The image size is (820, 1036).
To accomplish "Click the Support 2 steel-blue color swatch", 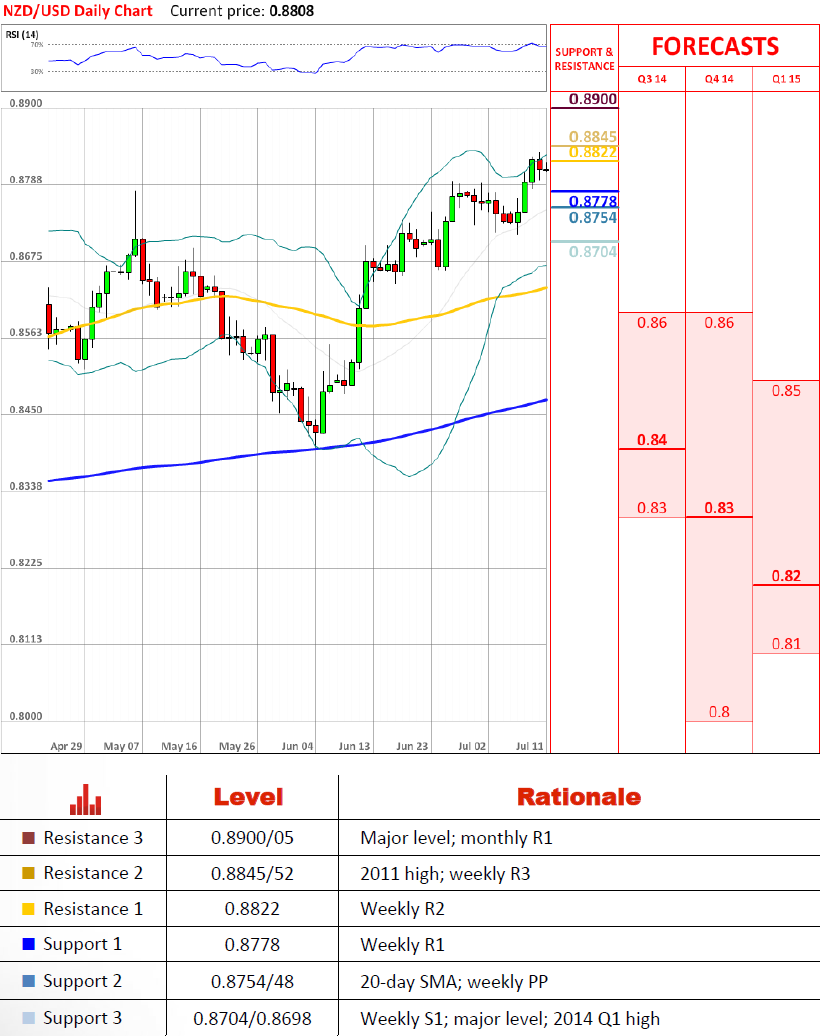I will (28, 981).
